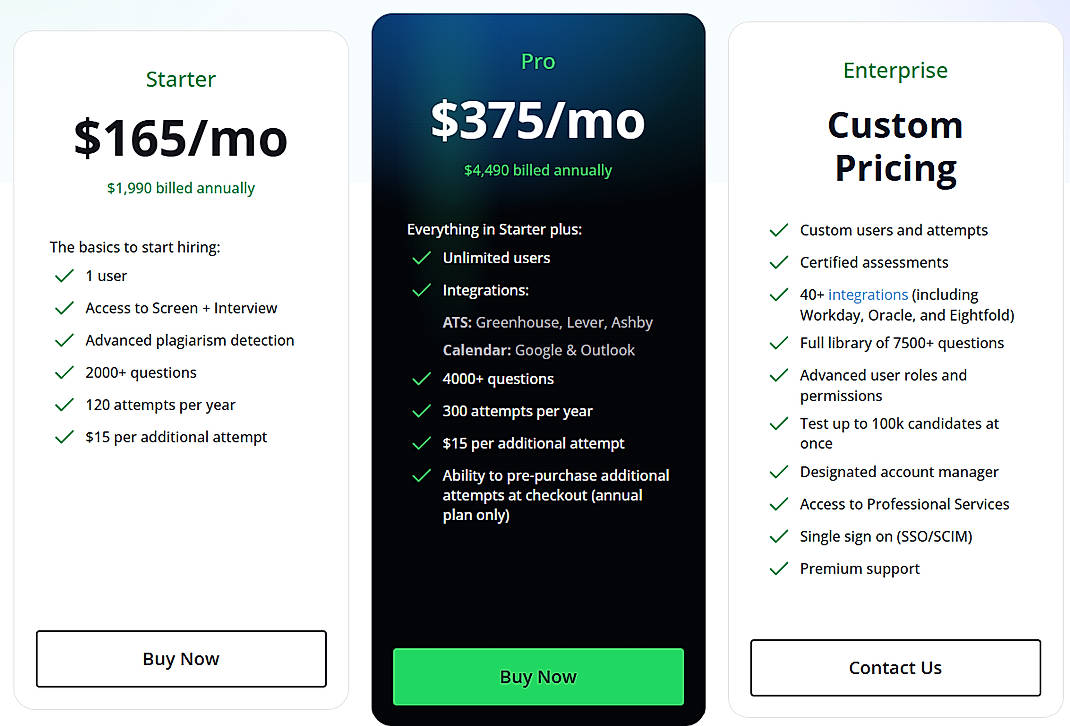Click "Custom Pricing" in the Enterprise card
This screenshot has width=1070, height=726.
(x=894, y=146)
